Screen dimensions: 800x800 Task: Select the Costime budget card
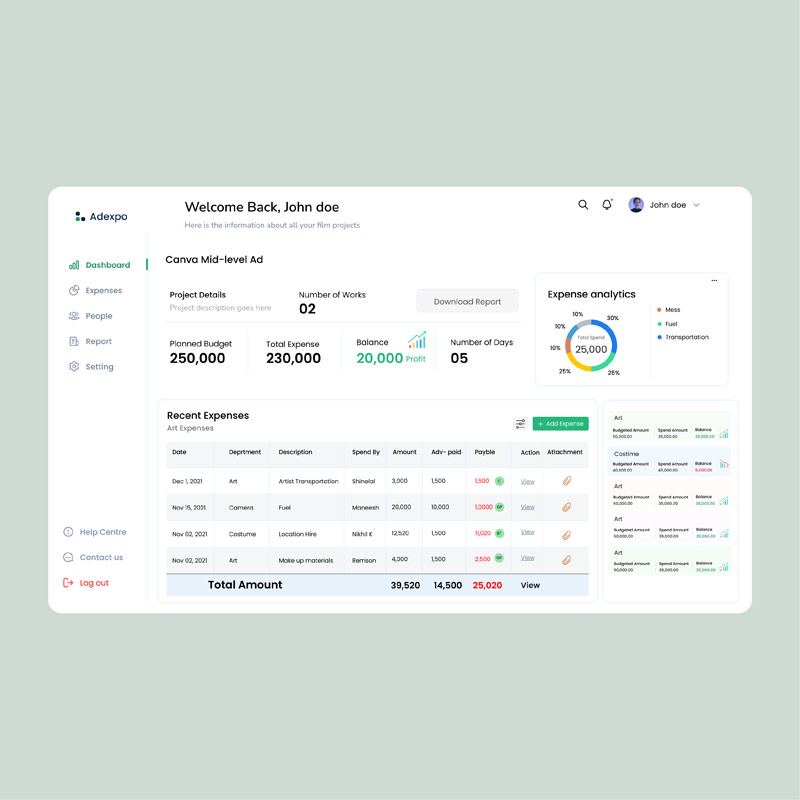point(670,462)
